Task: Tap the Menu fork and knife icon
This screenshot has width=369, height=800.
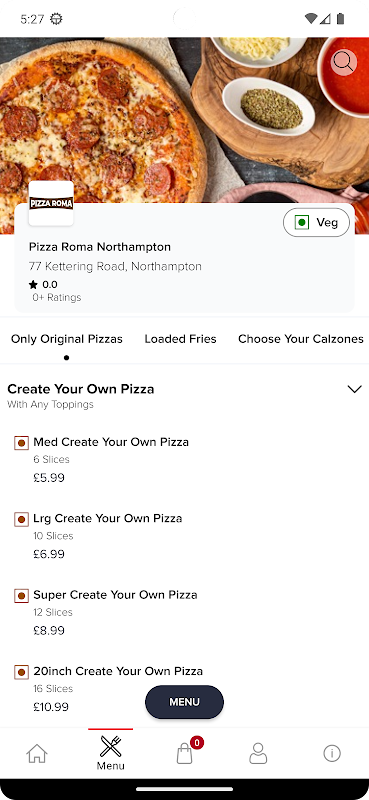Action: pyautogui.click(x=111, y=747)
